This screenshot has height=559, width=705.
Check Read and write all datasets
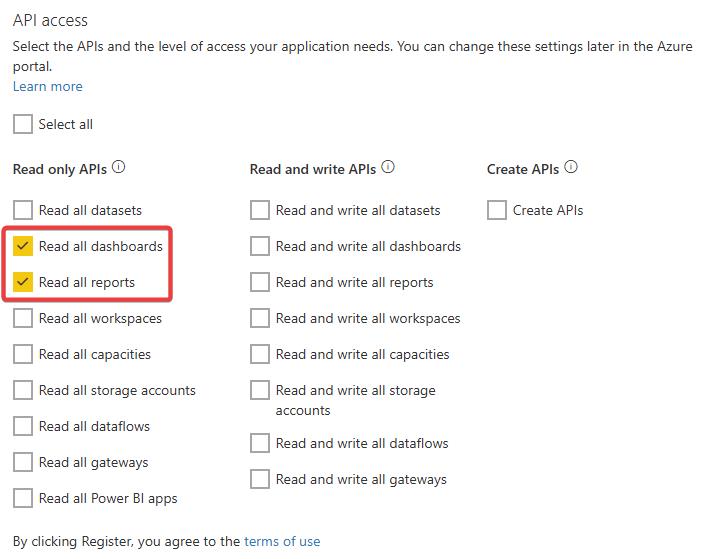coord(260,210)
